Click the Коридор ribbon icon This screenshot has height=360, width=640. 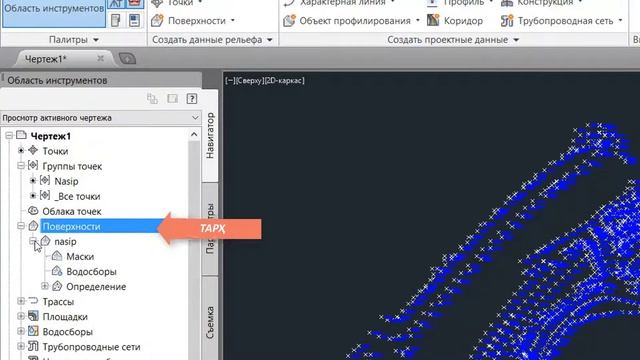pyautogui.click(x=433, y=20)
